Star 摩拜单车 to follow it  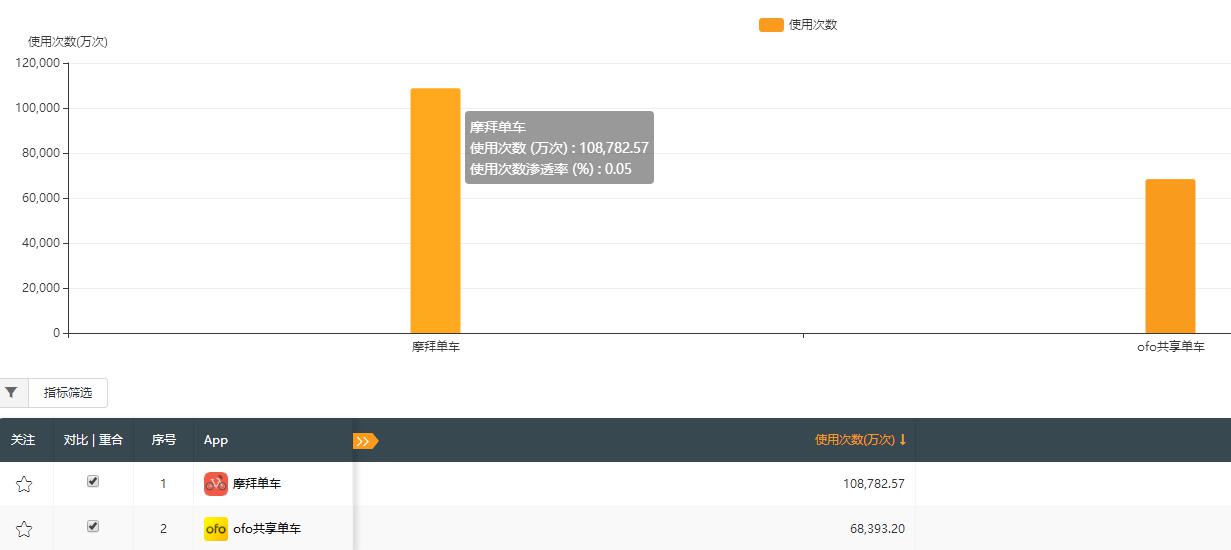pyautogui.click(x=24, y=484)
